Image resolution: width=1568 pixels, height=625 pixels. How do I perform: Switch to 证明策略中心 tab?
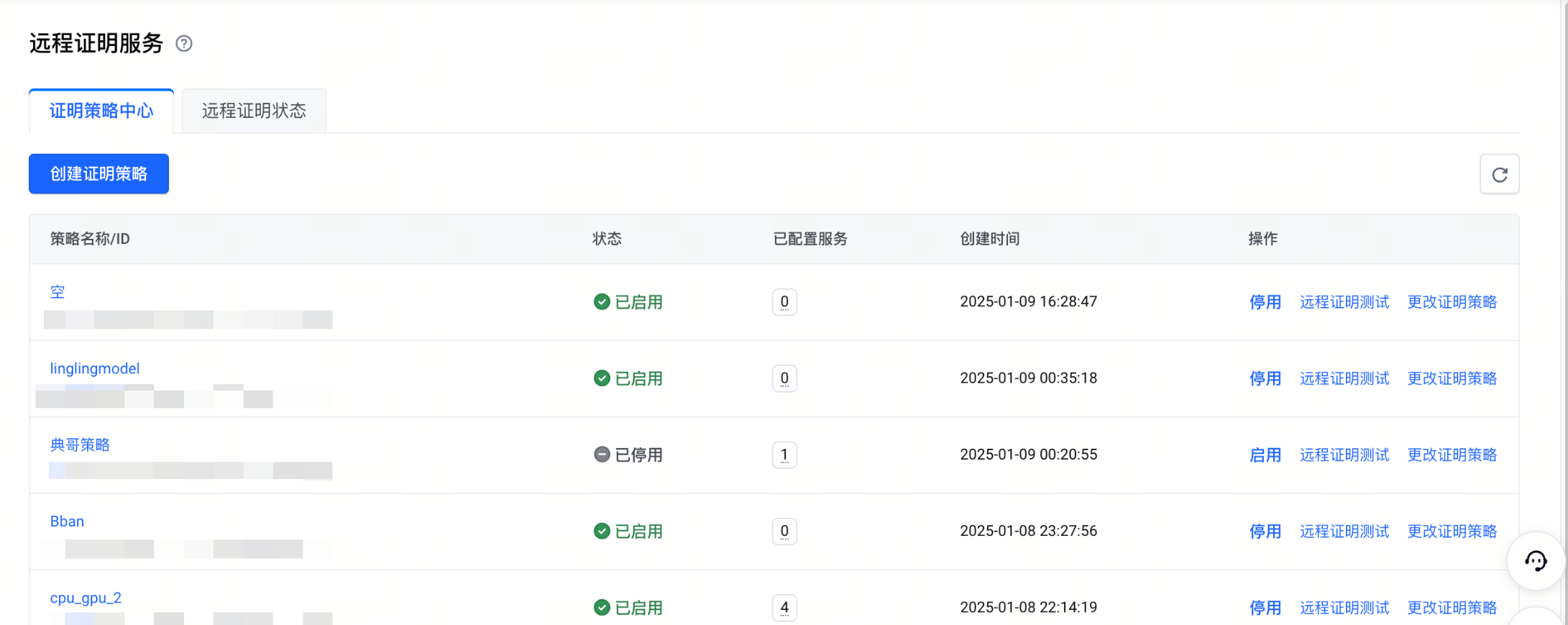(101, 111)
